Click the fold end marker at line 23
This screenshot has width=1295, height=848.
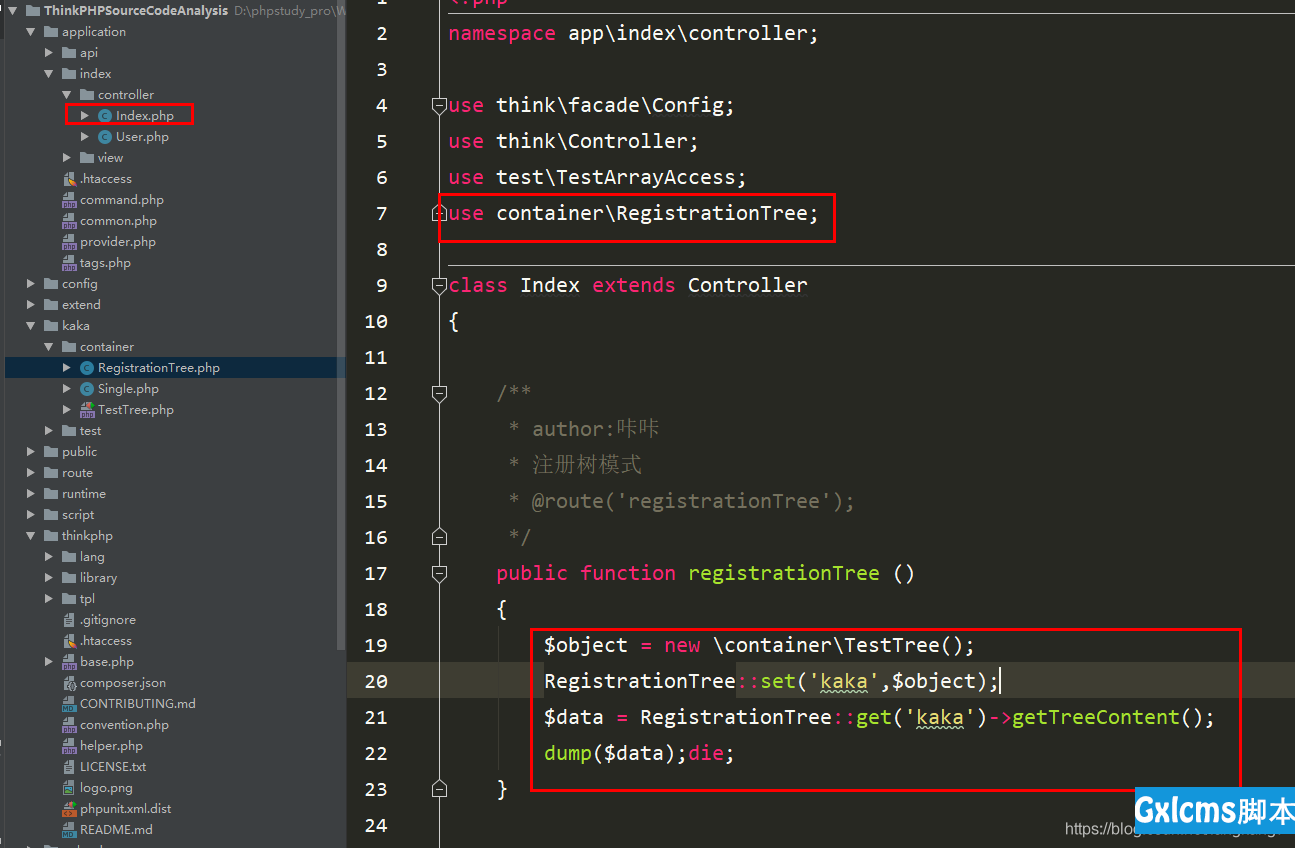[x=438, y=789]
